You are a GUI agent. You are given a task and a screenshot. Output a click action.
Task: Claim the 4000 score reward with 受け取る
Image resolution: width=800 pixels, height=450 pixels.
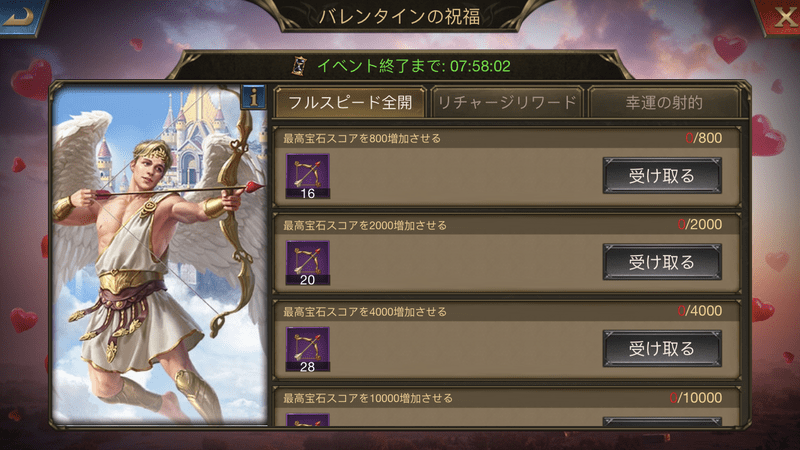[x=662, y=349]
